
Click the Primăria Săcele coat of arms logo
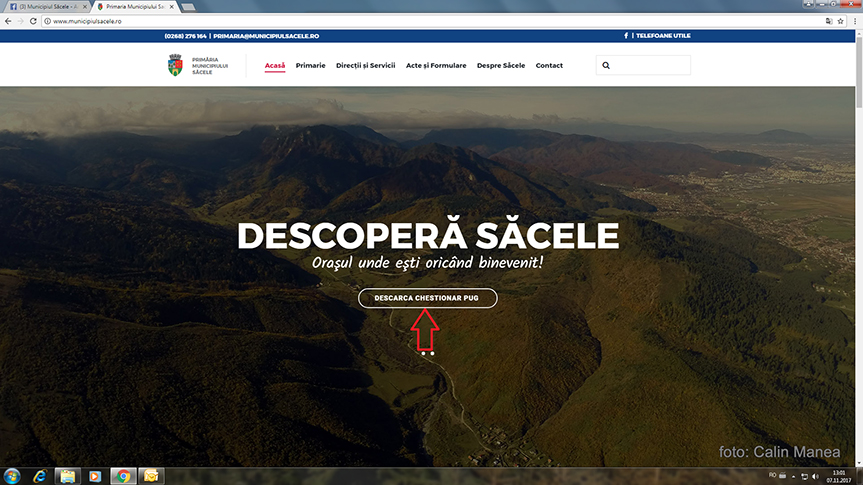pos(176,66)
